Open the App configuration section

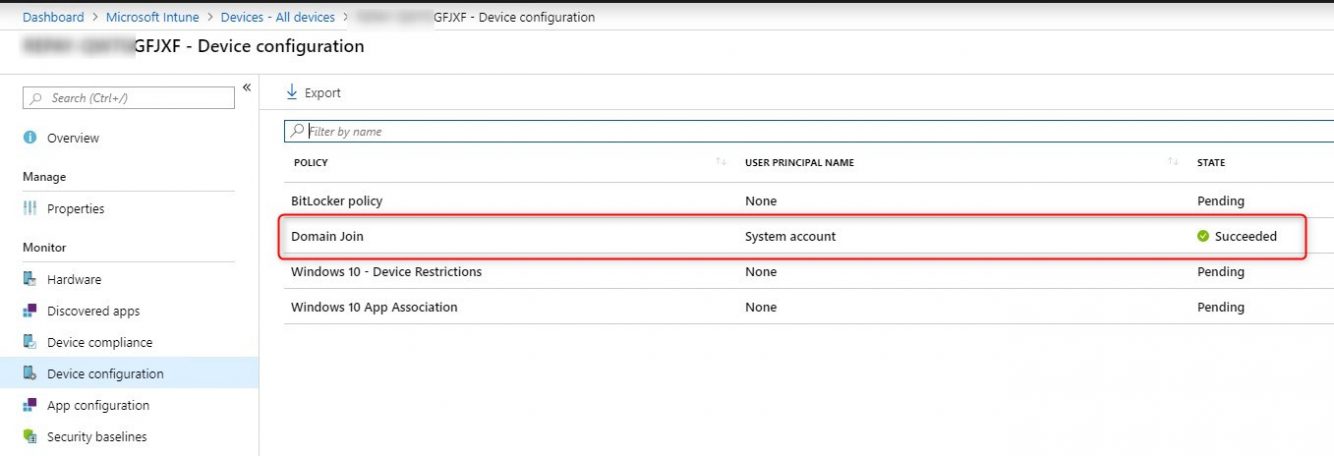[98, 405]
